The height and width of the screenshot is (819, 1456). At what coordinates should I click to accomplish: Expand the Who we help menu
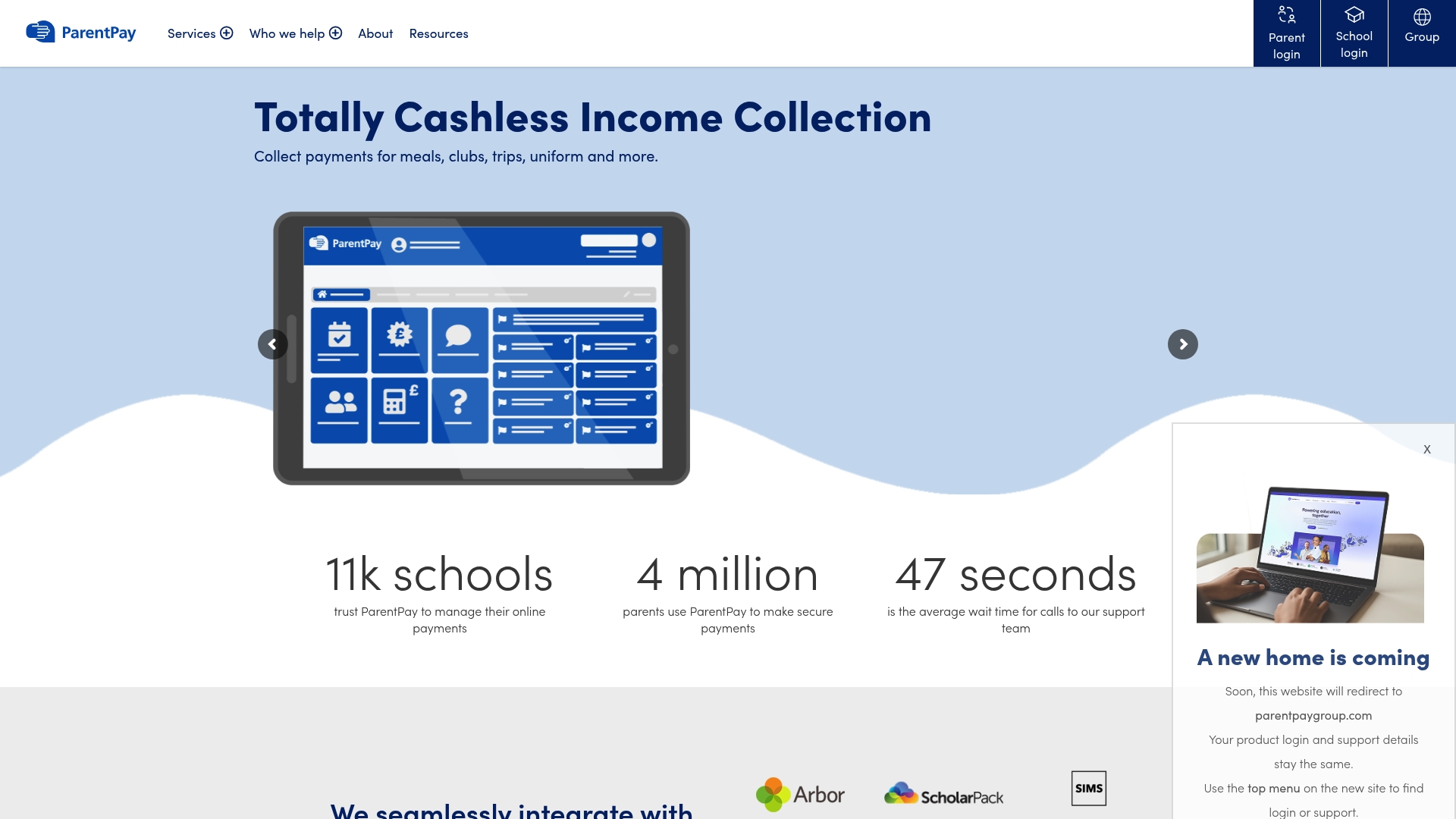tap(296, 33)
